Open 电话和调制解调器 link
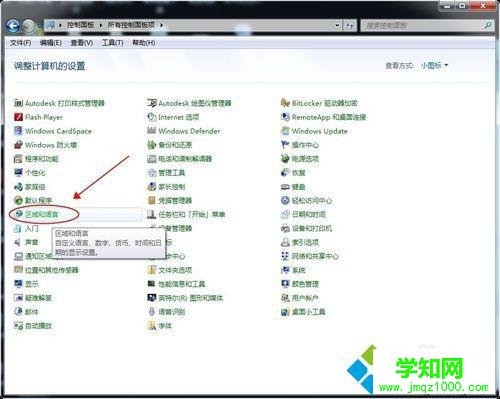500x399 pixels. pos(185,159)
